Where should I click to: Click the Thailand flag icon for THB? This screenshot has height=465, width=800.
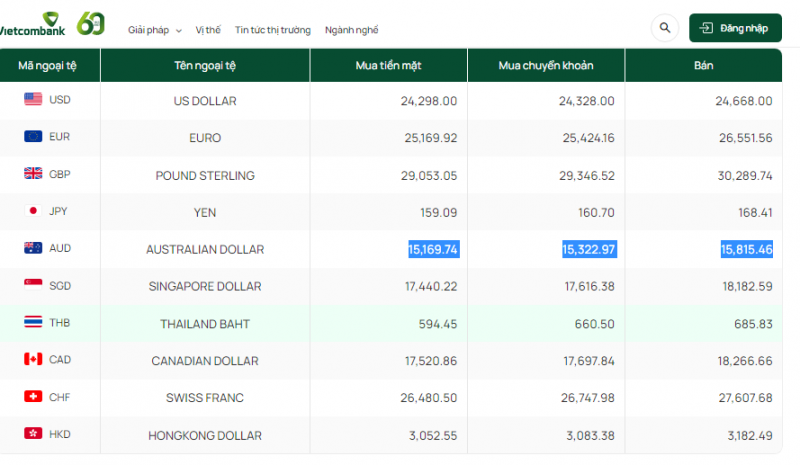point(32,322)
